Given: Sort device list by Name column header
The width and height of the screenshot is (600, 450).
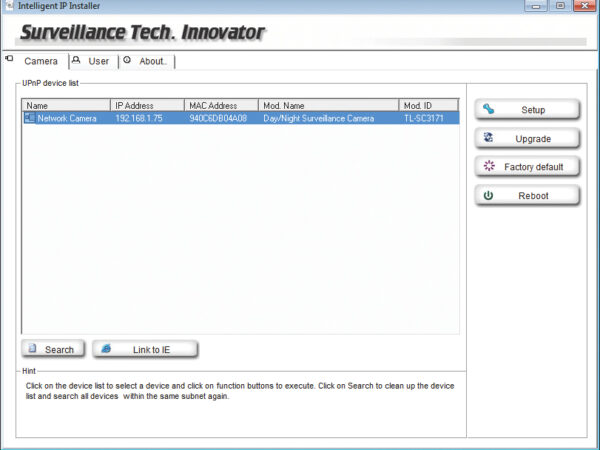Looking at the screenshot, I should click(66, 105).
